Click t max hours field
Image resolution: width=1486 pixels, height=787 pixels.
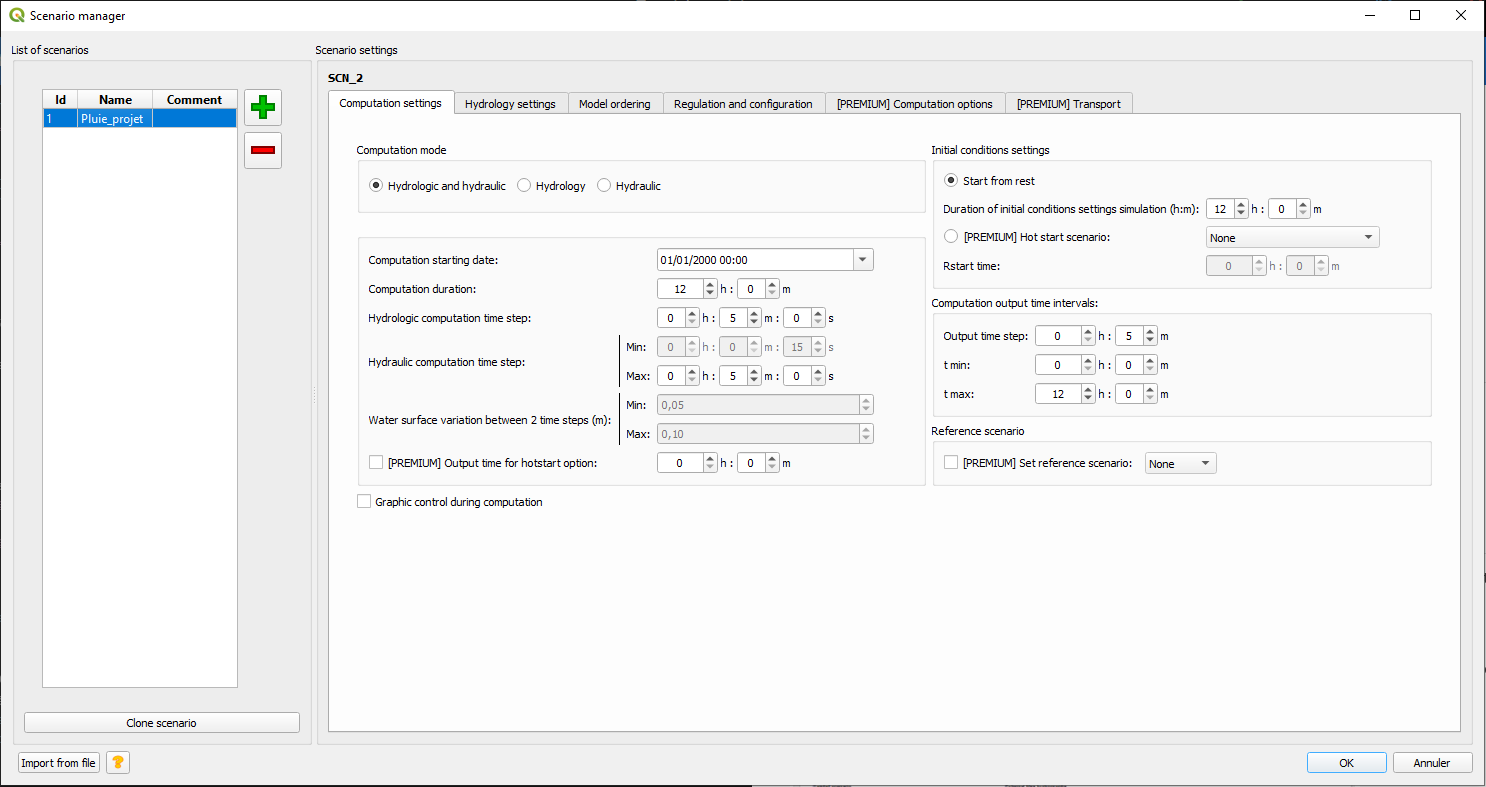click(1057, 394)
